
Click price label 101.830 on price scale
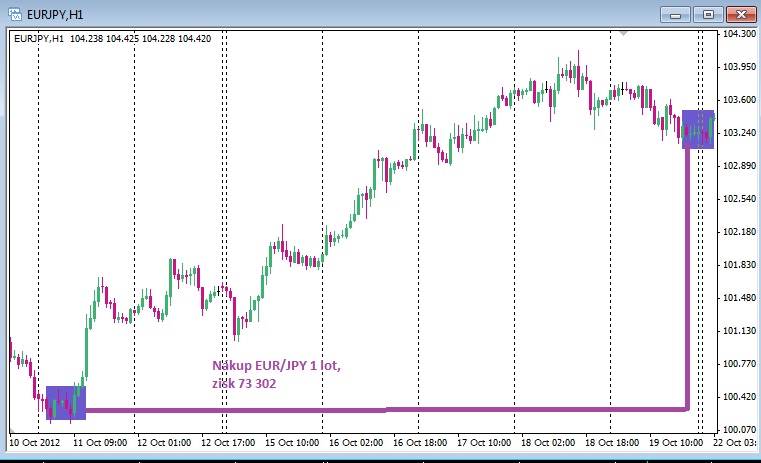pyautogui.click(x=739, y=265)
